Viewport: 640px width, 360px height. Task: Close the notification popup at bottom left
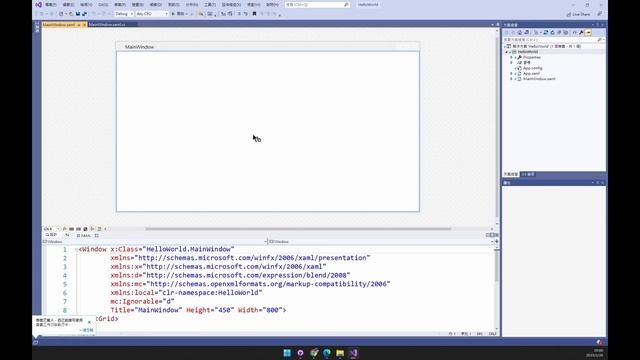tap(89, 322)
